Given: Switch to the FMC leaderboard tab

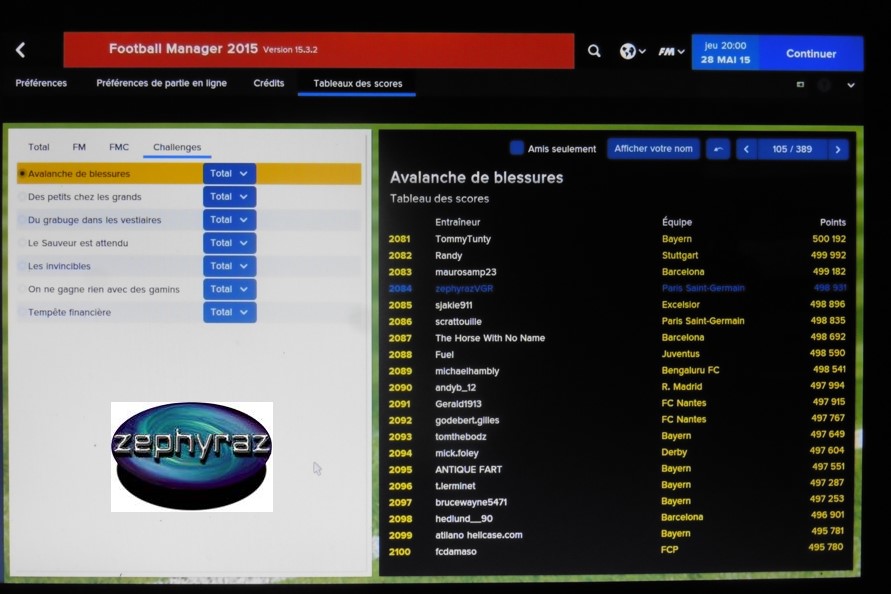Looking at the screenshot, I should 118,147.
